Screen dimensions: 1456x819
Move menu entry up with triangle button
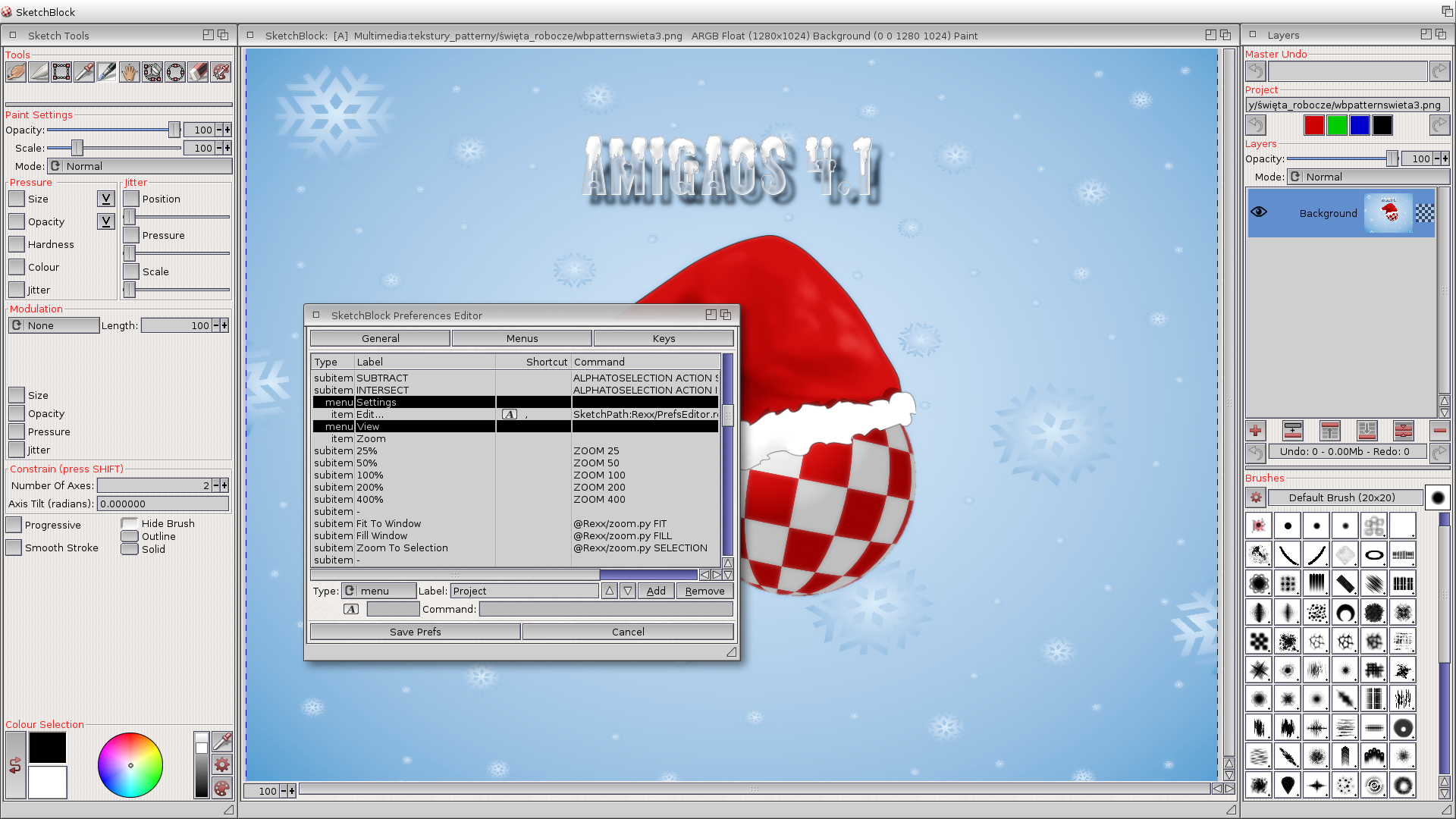click(x=610, y=591)
